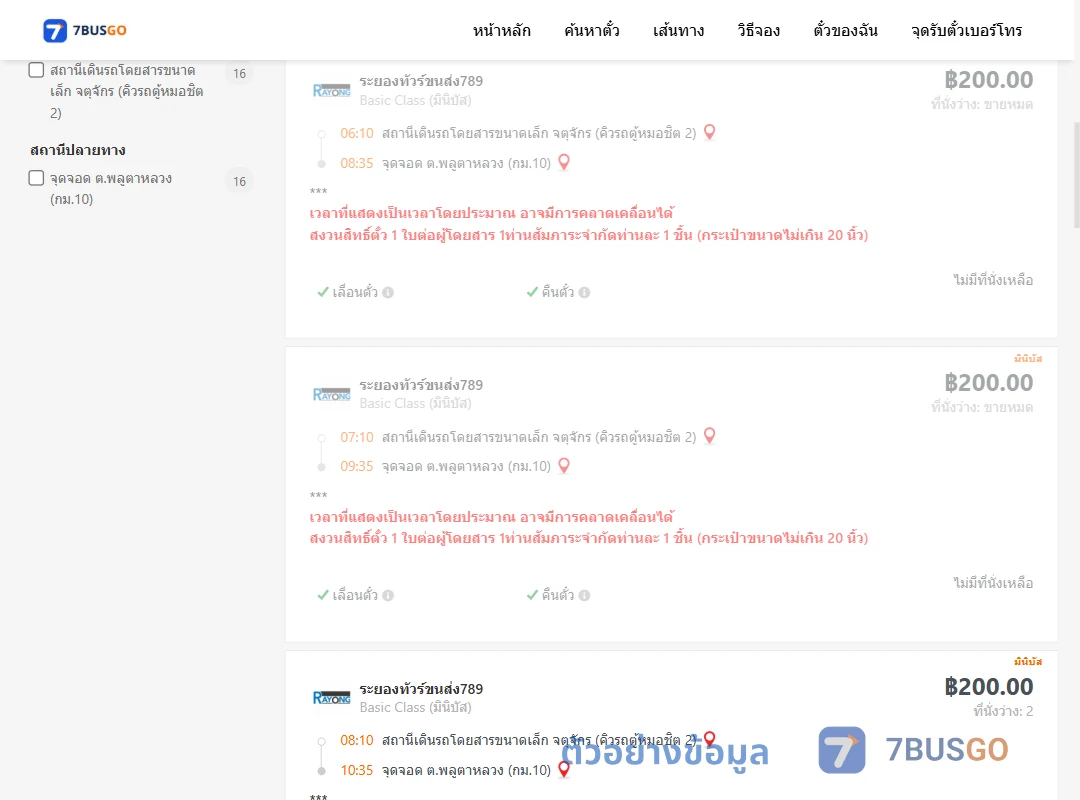Viewport: 1080px width, 800px height.
Task: Click map pin for 06:10 departure station
Action: point(709,132)
